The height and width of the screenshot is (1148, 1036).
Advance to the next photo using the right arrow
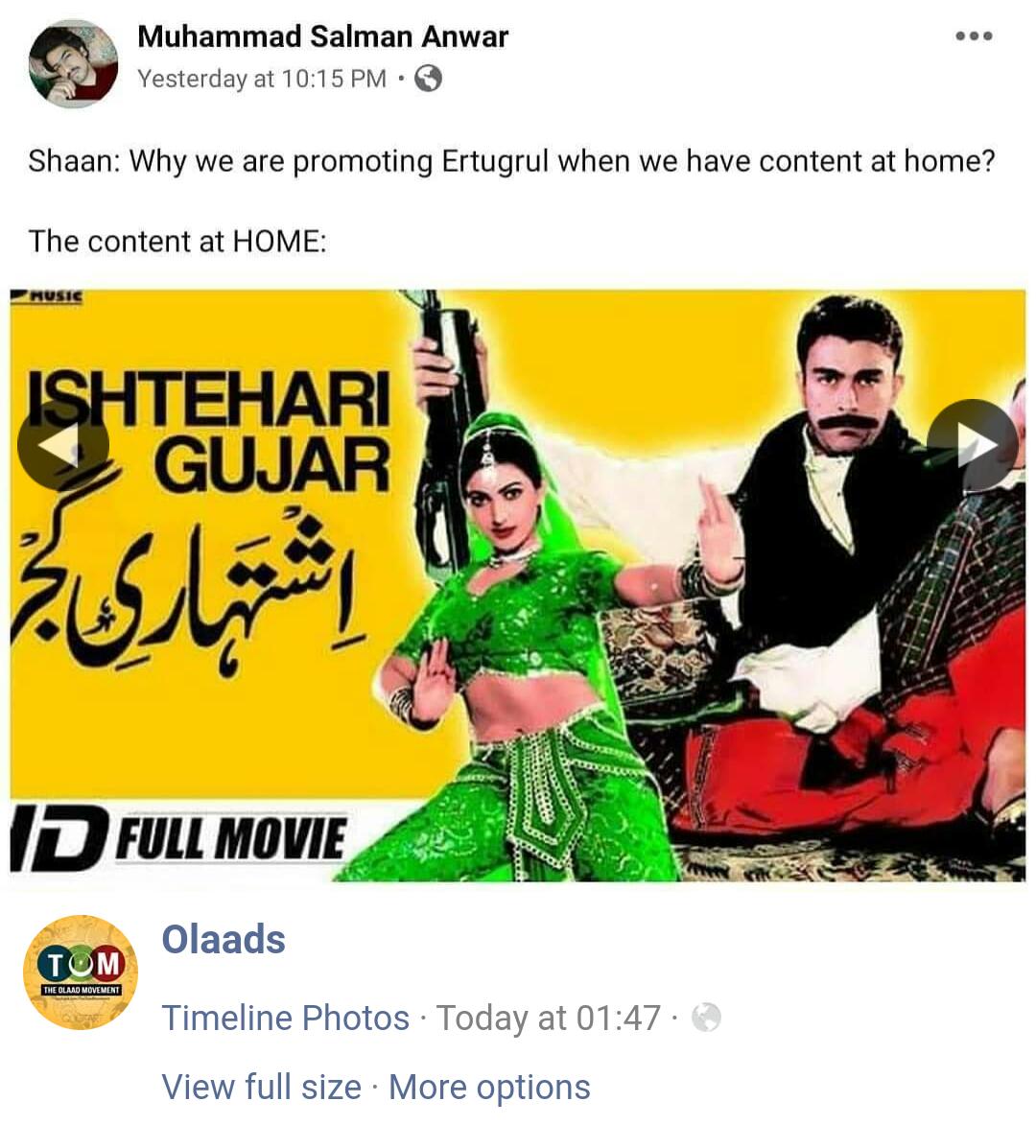click(x=973, y=445)
